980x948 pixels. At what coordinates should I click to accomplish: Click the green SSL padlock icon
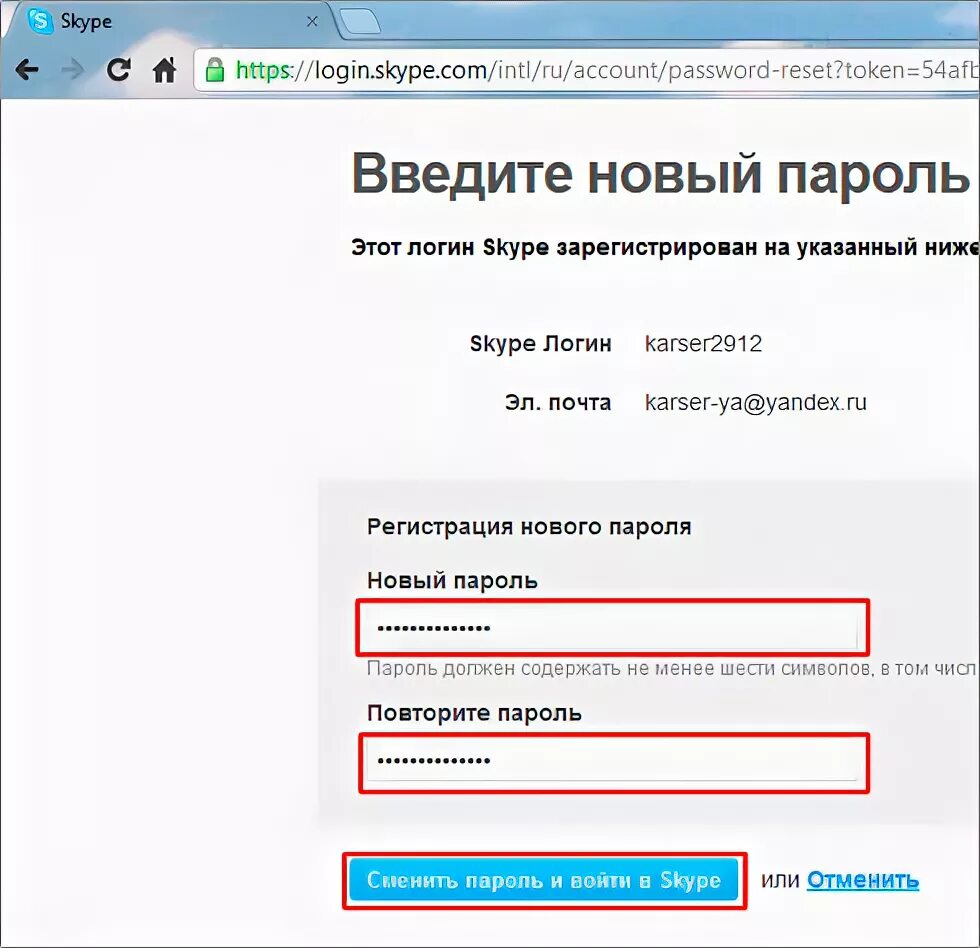point(215,69)
